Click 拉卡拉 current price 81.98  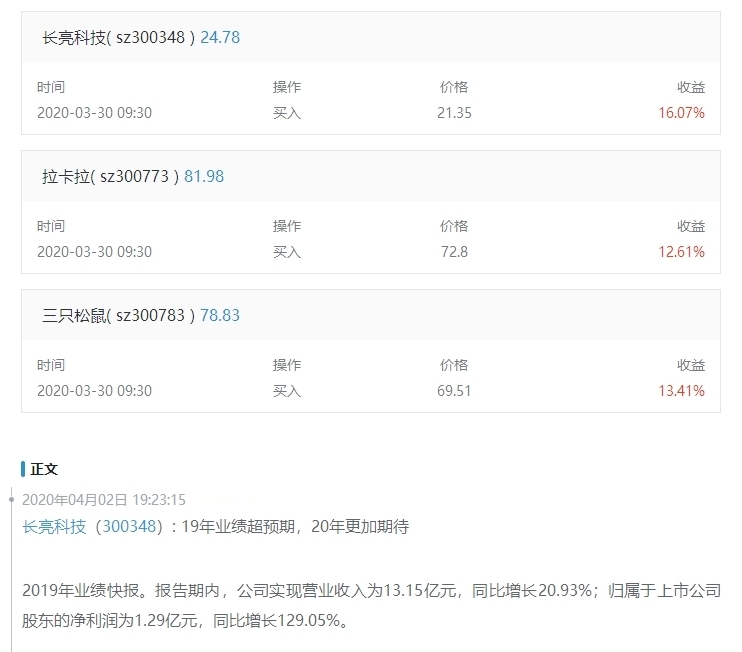204,176
